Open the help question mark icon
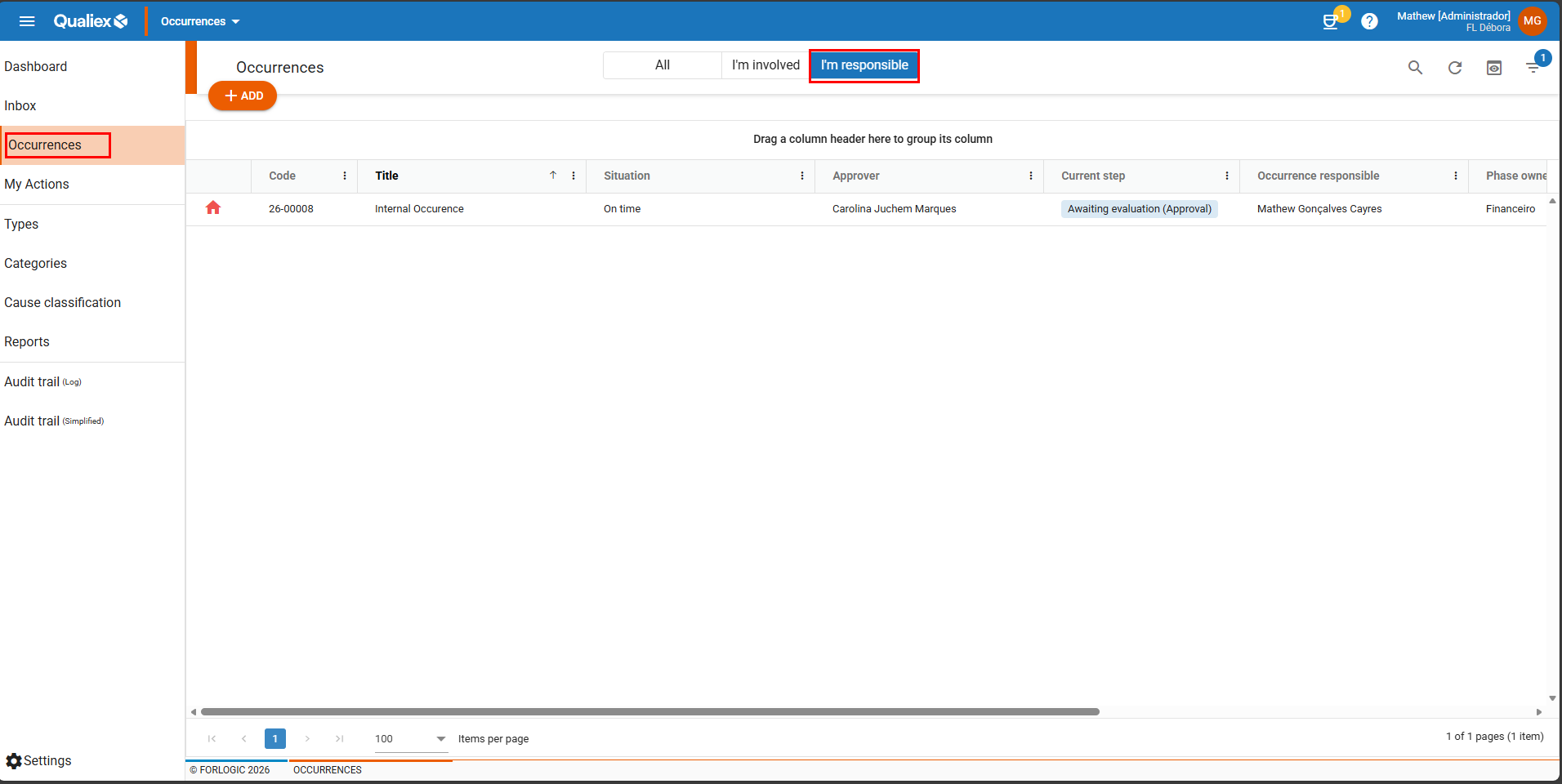The height and width of the screenshot is (784, 1562). [1369, 22]
